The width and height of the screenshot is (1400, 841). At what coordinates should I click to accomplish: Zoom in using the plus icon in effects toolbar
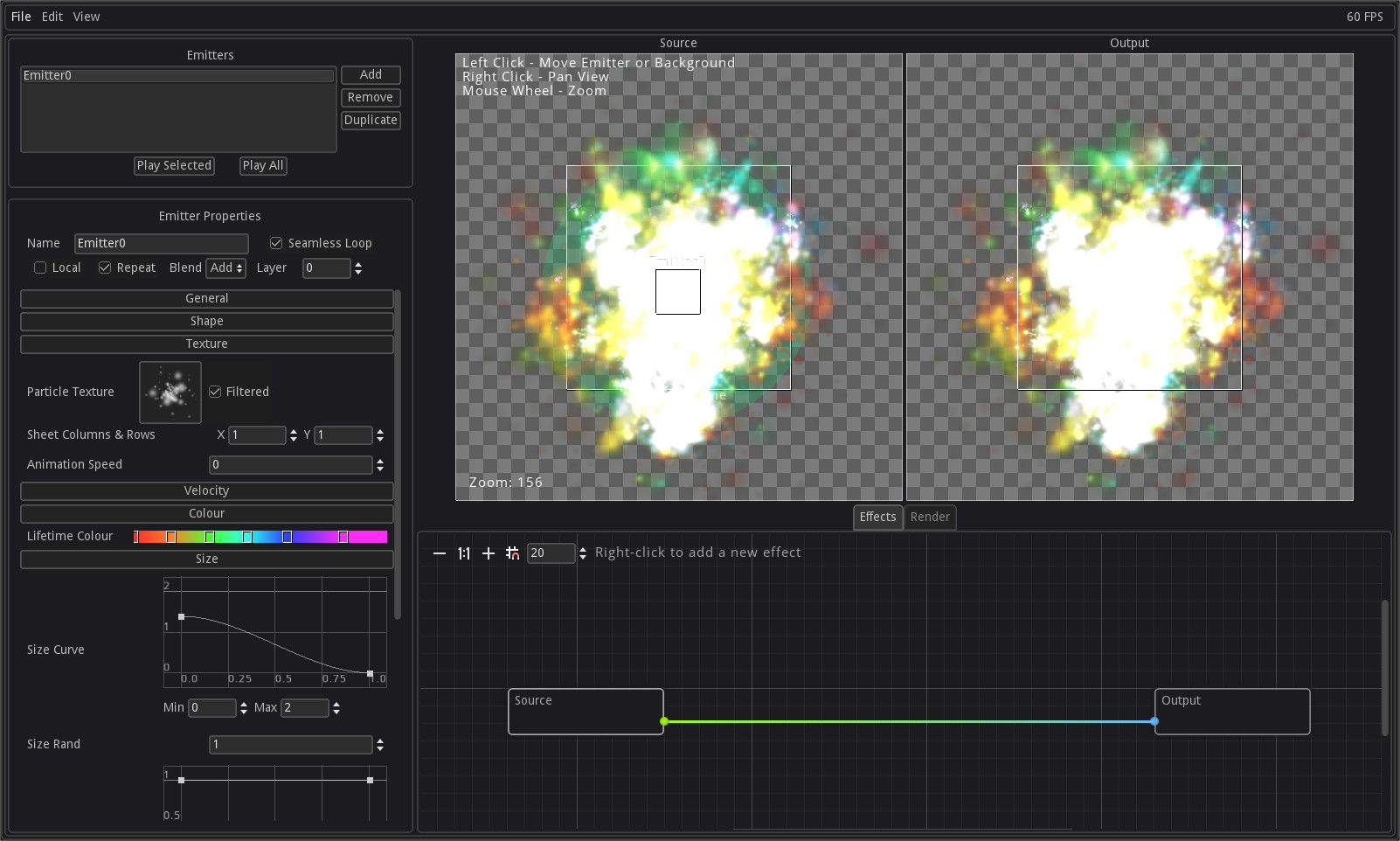tap(488, 553)
